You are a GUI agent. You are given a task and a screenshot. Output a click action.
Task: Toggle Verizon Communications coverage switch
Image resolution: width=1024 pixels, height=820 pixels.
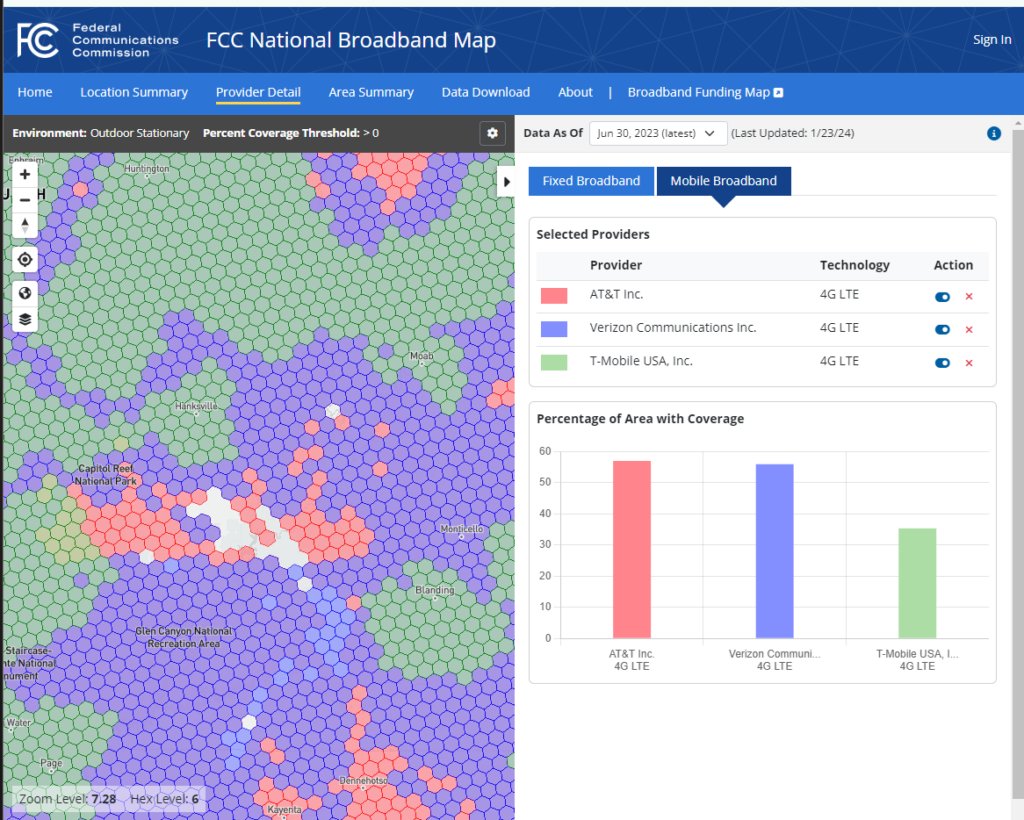942,330
